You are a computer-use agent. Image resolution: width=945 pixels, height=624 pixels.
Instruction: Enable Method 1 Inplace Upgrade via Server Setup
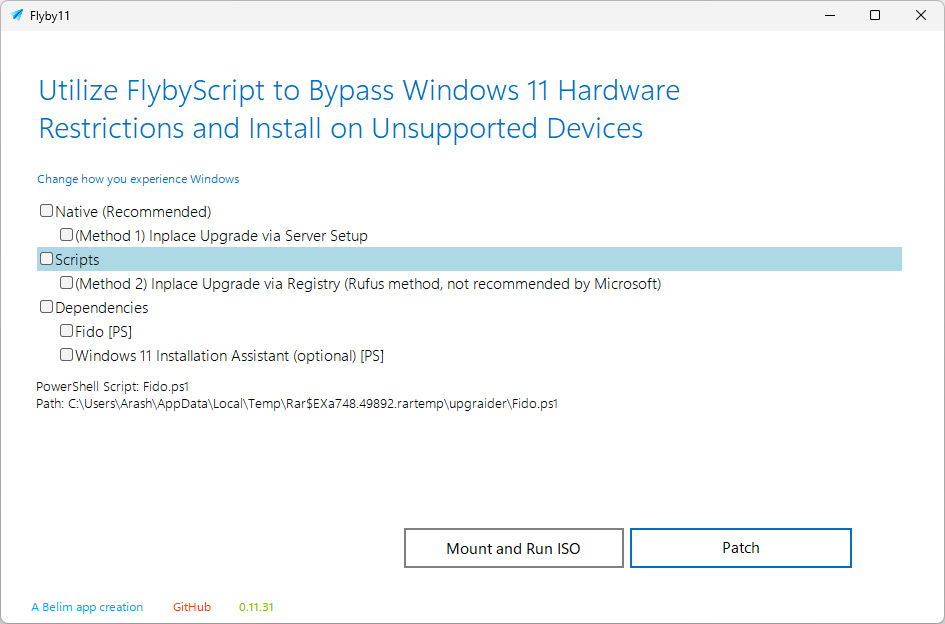[66, 235]
